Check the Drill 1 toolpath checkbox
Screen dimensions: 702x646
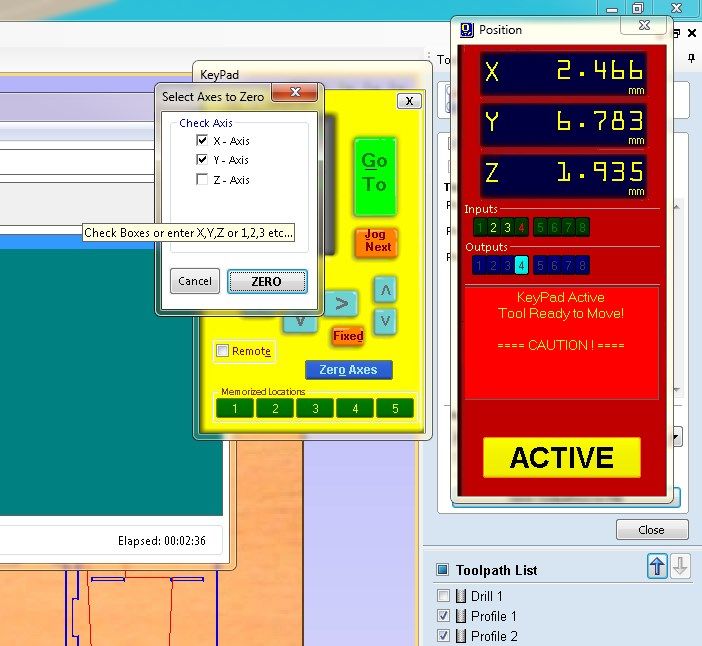(x=443, y=595)
